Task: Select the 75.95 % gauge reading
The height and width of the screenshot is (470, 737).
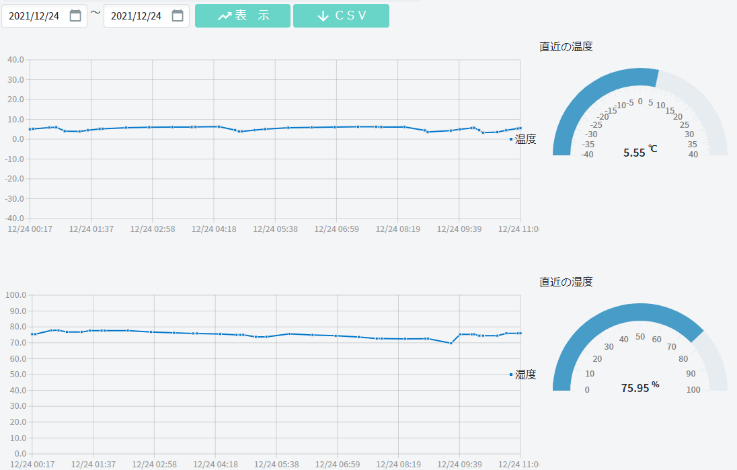Action: (x=640, y=388)
